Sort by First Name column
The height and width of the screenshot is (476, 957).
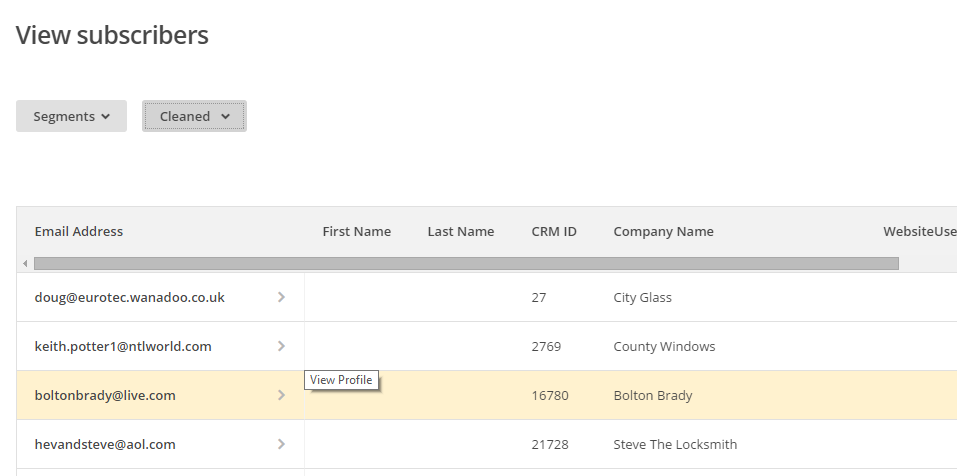(356, 231)
